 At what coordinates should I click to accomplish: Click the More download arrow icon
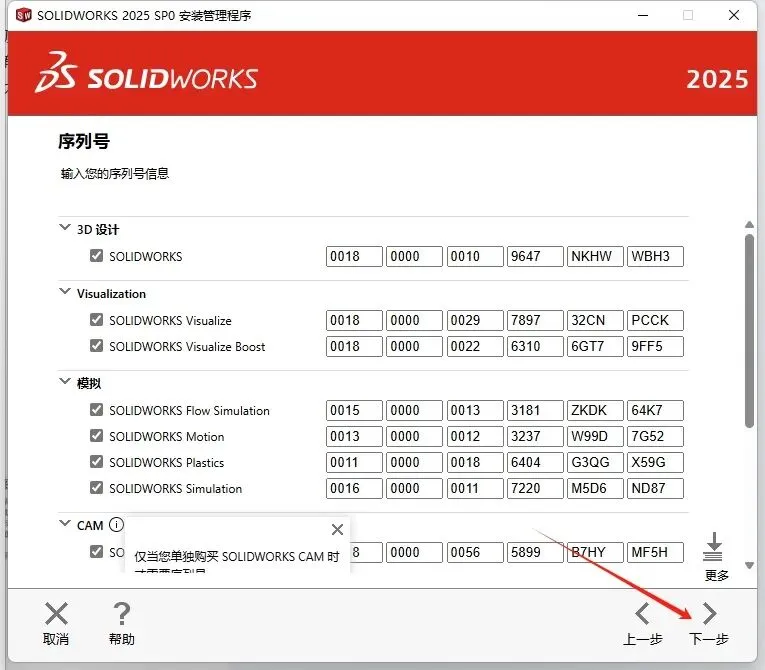[x=713, y=547]
